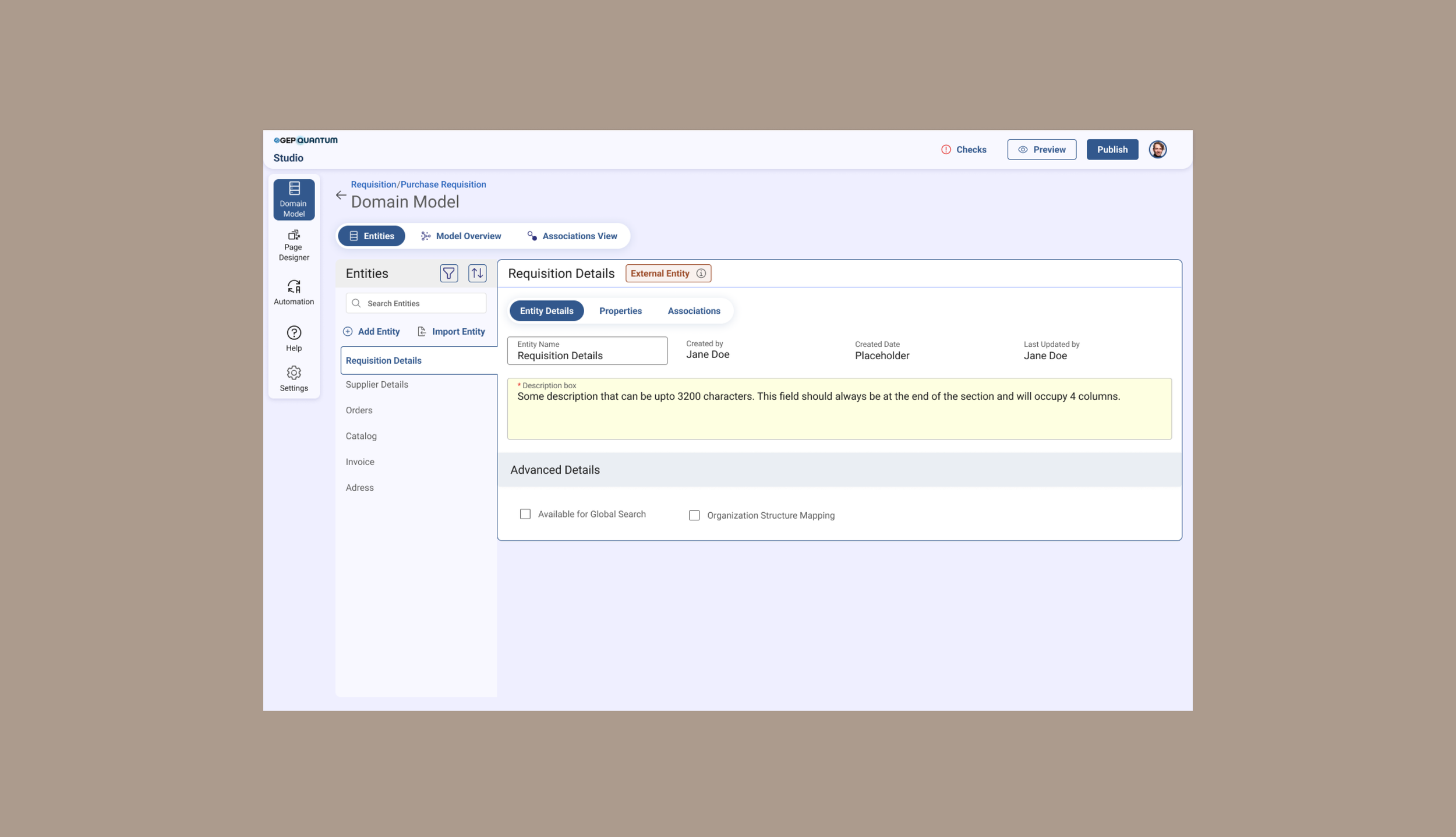Click the Publish button
Screen dimensions: 1456x837
[x=1112, y=150]
